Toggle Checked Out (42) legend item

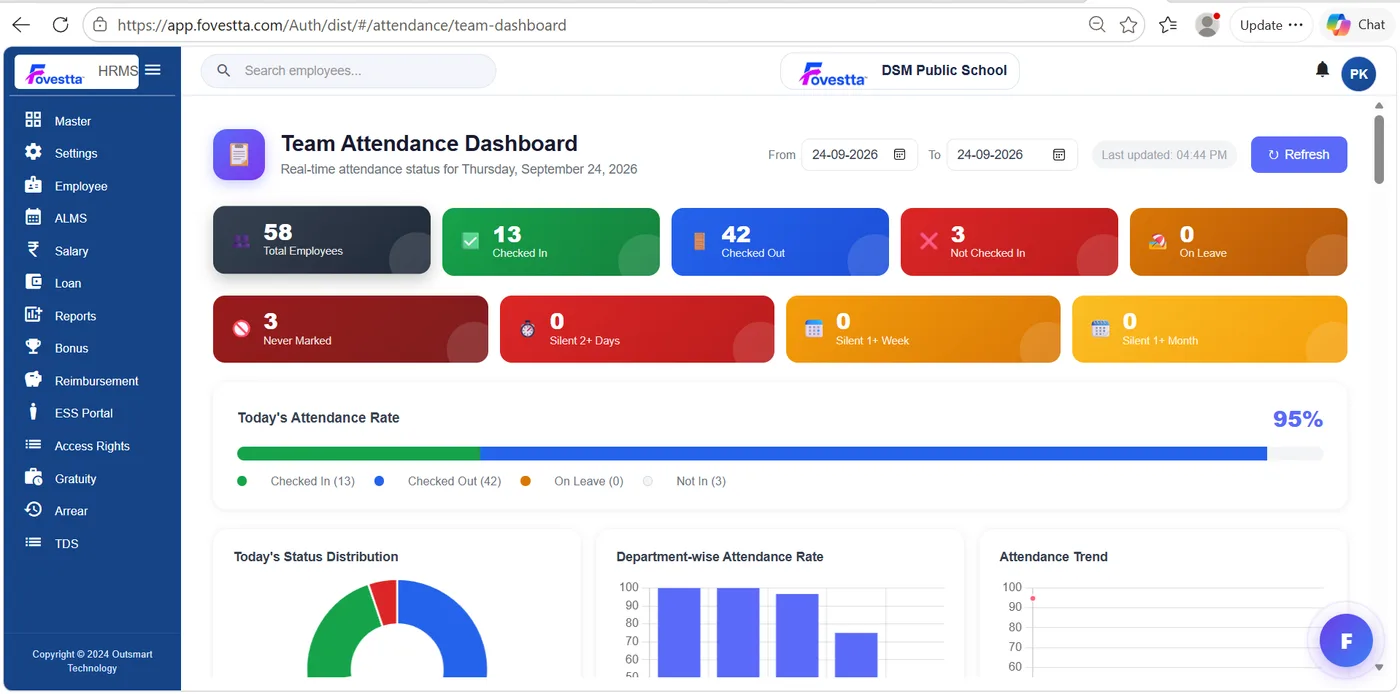point(438,481)
